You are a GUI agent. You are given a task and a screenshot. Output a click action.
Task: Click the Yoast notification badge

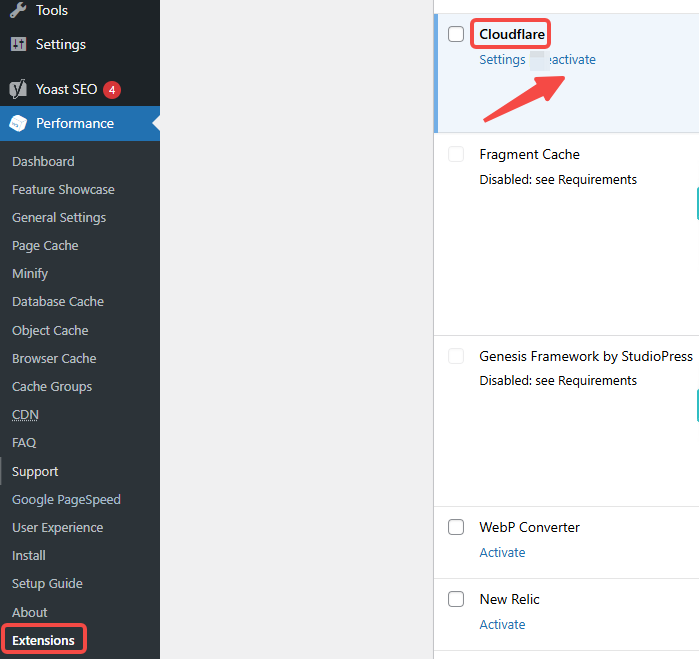pos(112,89)
